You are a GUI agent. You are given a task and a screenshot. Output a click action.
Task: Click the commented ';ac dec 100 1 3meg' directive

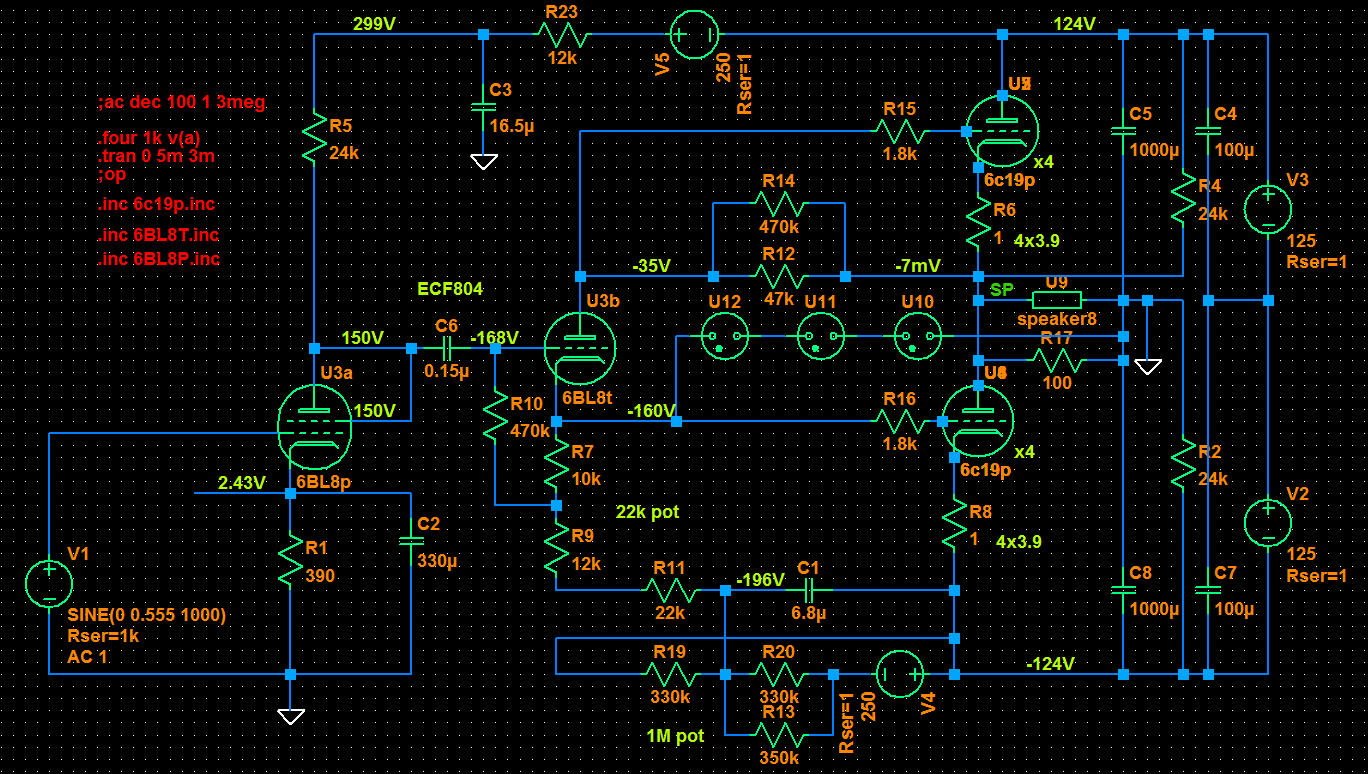181,102
